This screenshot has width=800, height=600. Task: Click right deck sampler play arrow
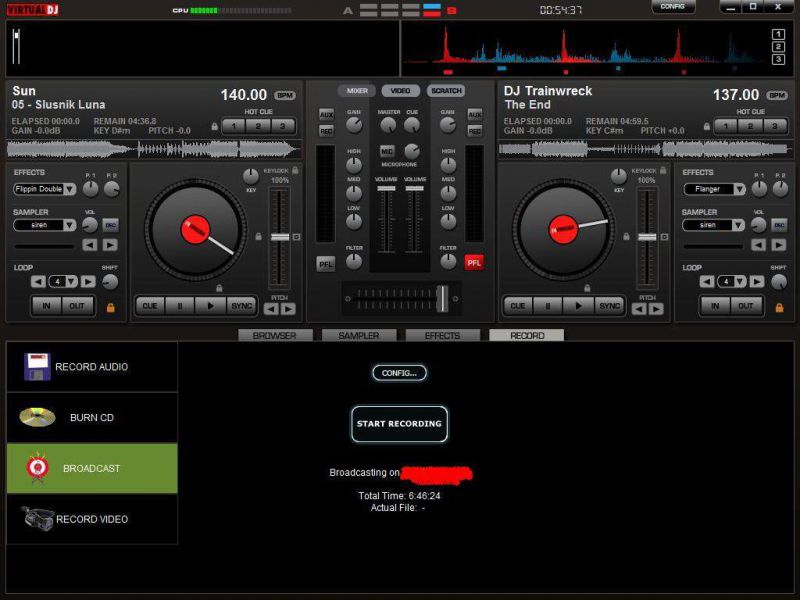(779, 245)
